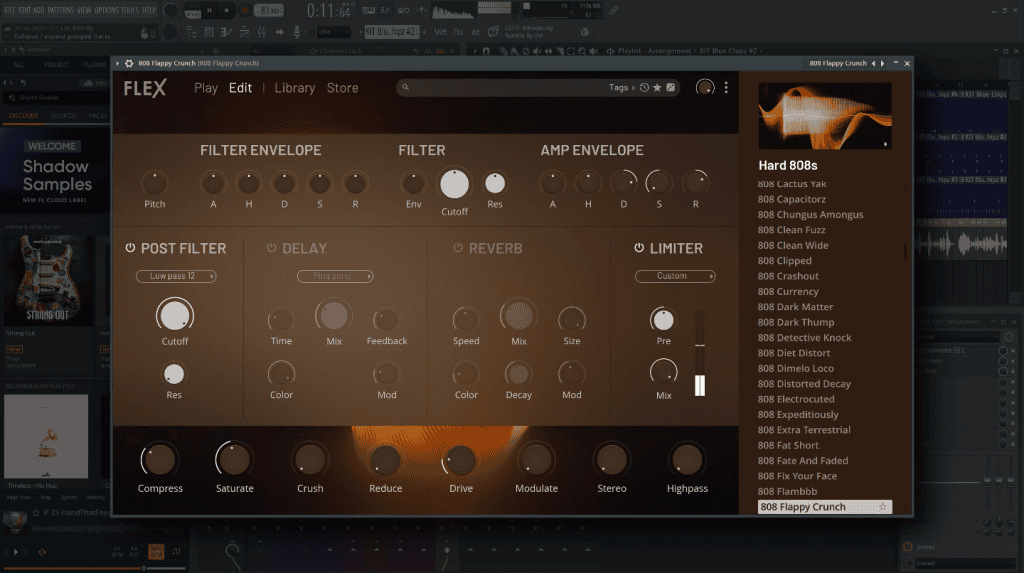Open the PATTERNS menu in FL Studio
Screen dimensions: 1024x573
point(61,10)
